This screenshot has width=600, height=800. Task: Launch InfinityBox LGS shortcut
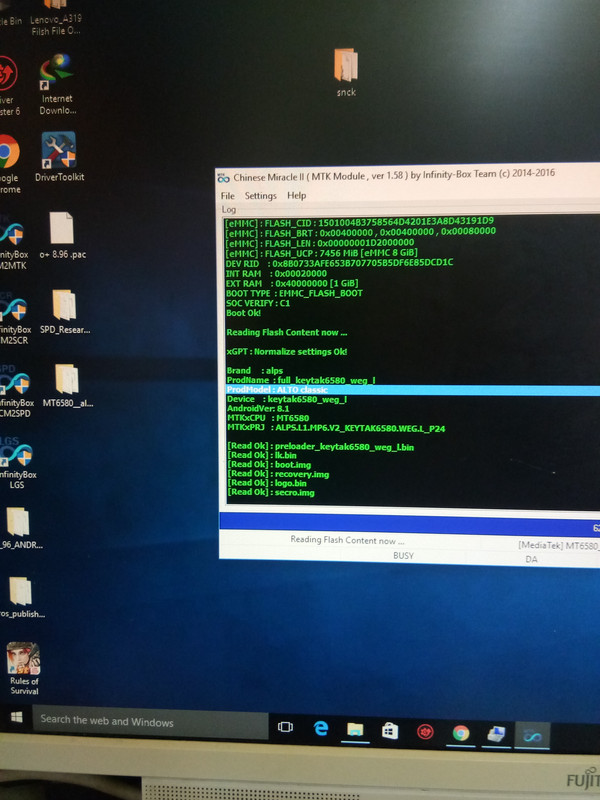(17, 465)
